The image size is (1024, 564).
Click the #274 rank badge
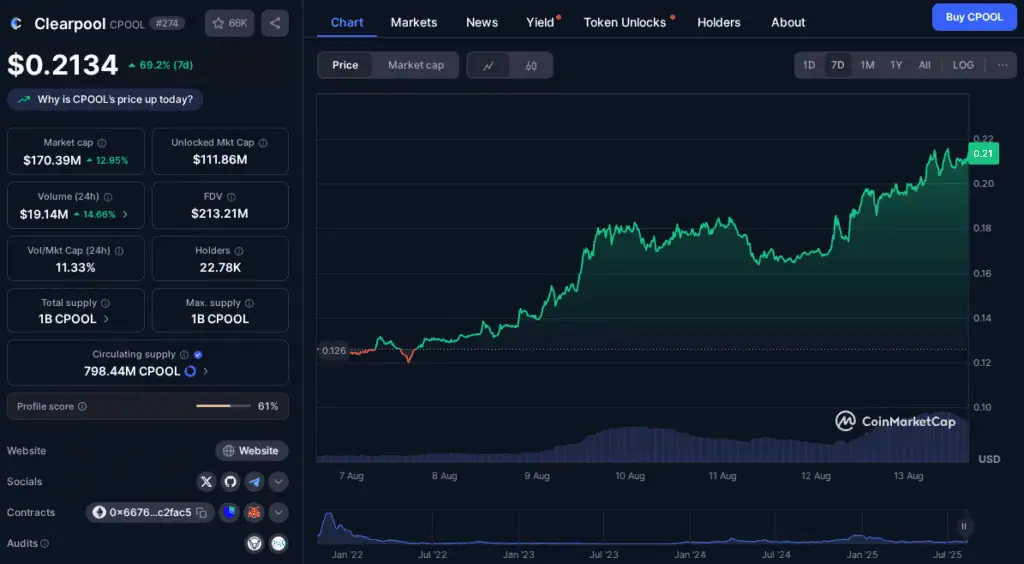(167, 24)
